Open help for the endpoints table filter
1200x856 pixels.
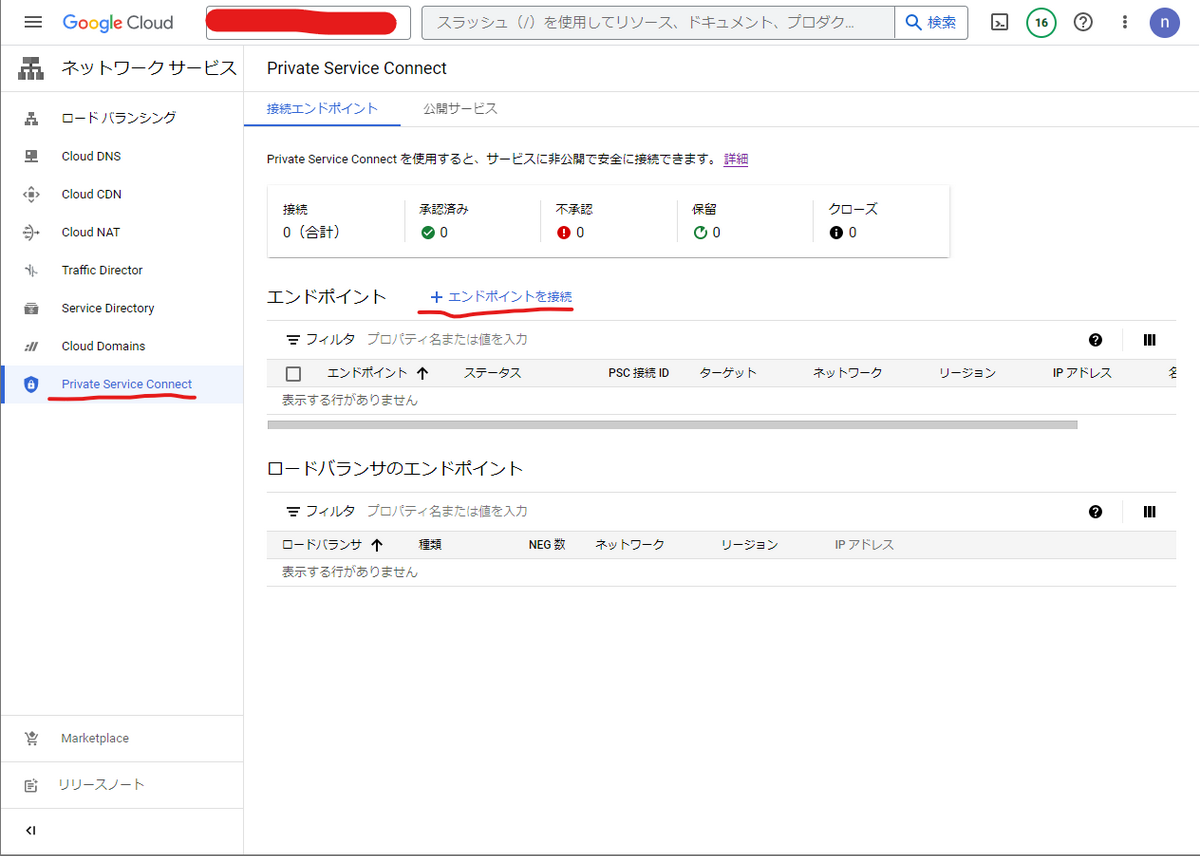point(1095,340)
